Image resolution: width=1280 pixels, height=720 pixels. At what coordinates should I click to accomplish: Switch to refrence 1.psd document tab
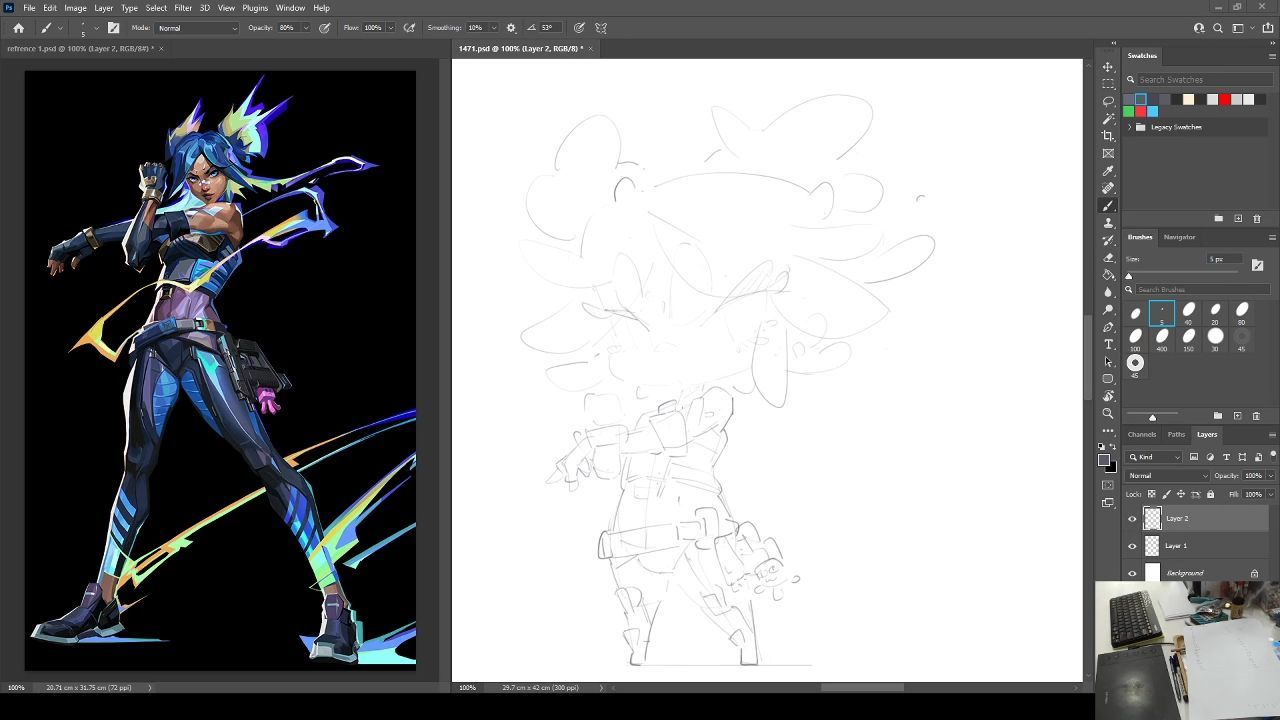[80, 48]
